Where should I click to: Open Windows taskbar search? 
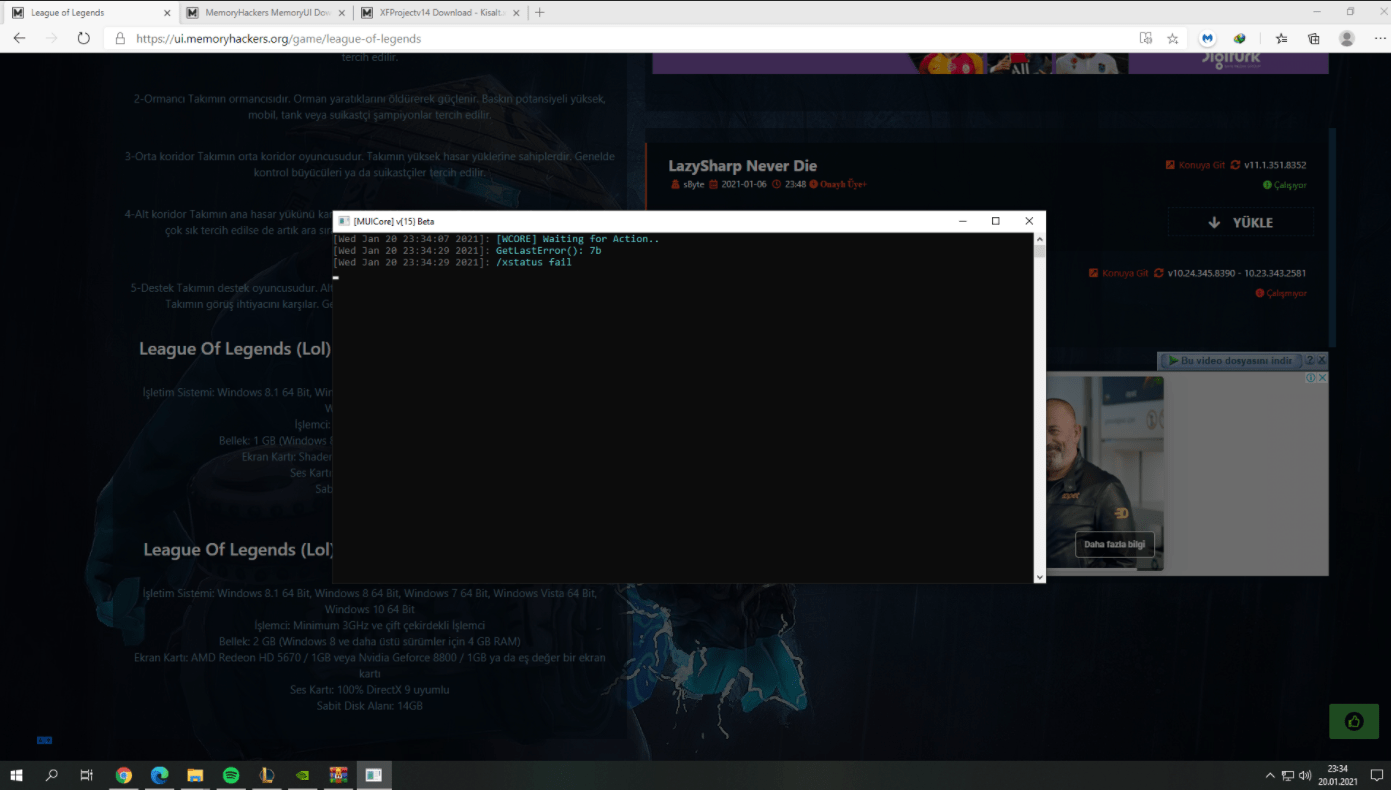[52, 775]
